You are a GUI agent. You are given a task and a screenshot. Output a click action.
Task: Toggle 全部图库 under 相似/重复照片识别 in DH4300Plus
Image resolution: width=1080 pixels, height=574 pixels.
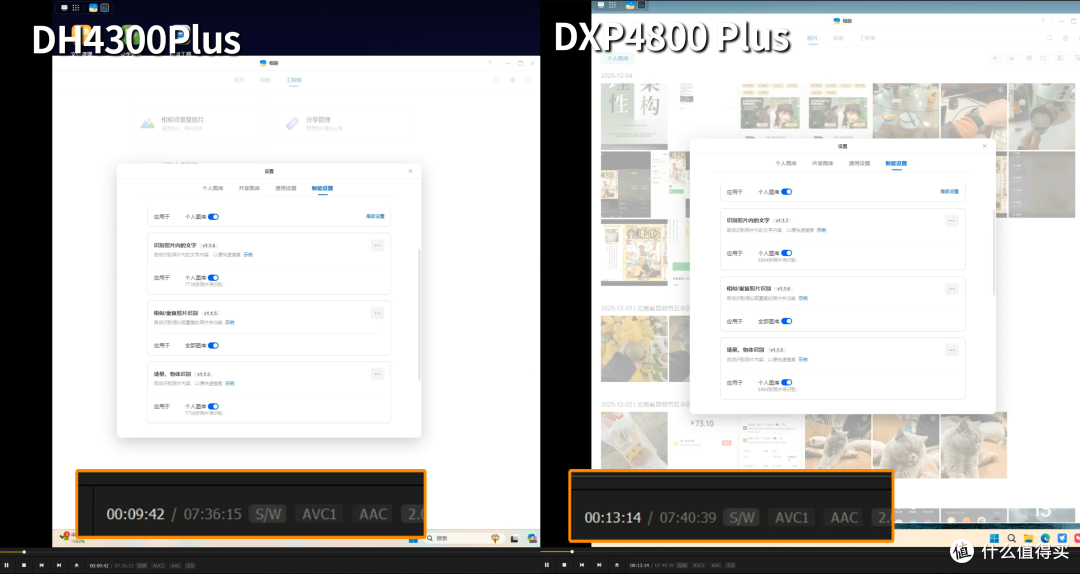(214, 345)
